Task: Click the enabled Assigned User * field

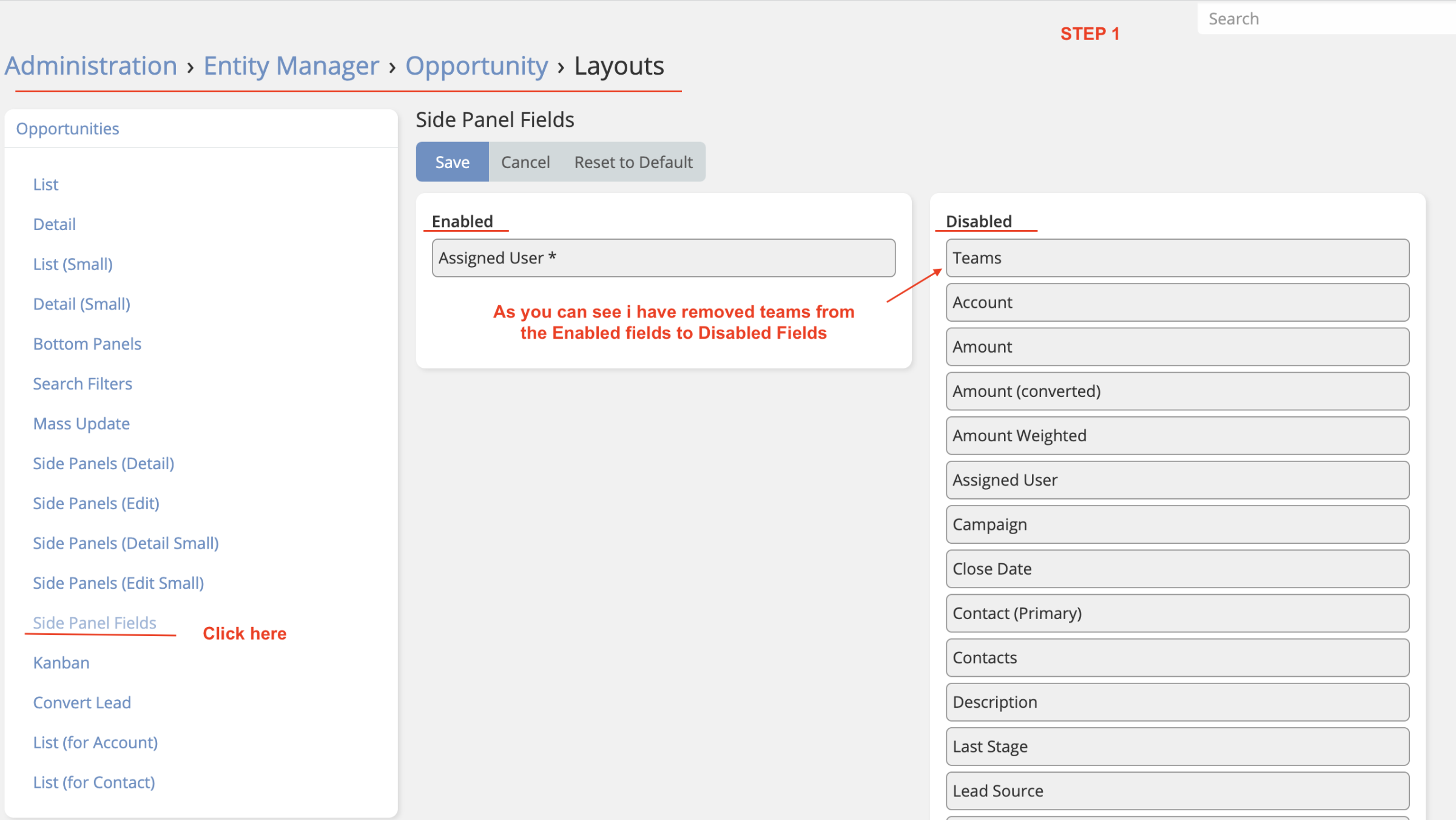Action: tap(663, 258)
